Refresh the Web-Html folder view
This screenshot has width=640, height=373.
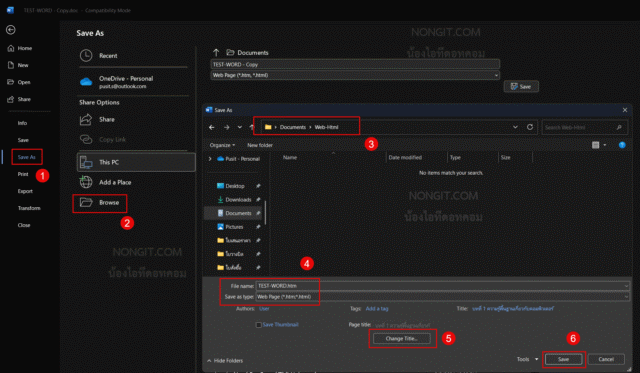tap(530, 127)
